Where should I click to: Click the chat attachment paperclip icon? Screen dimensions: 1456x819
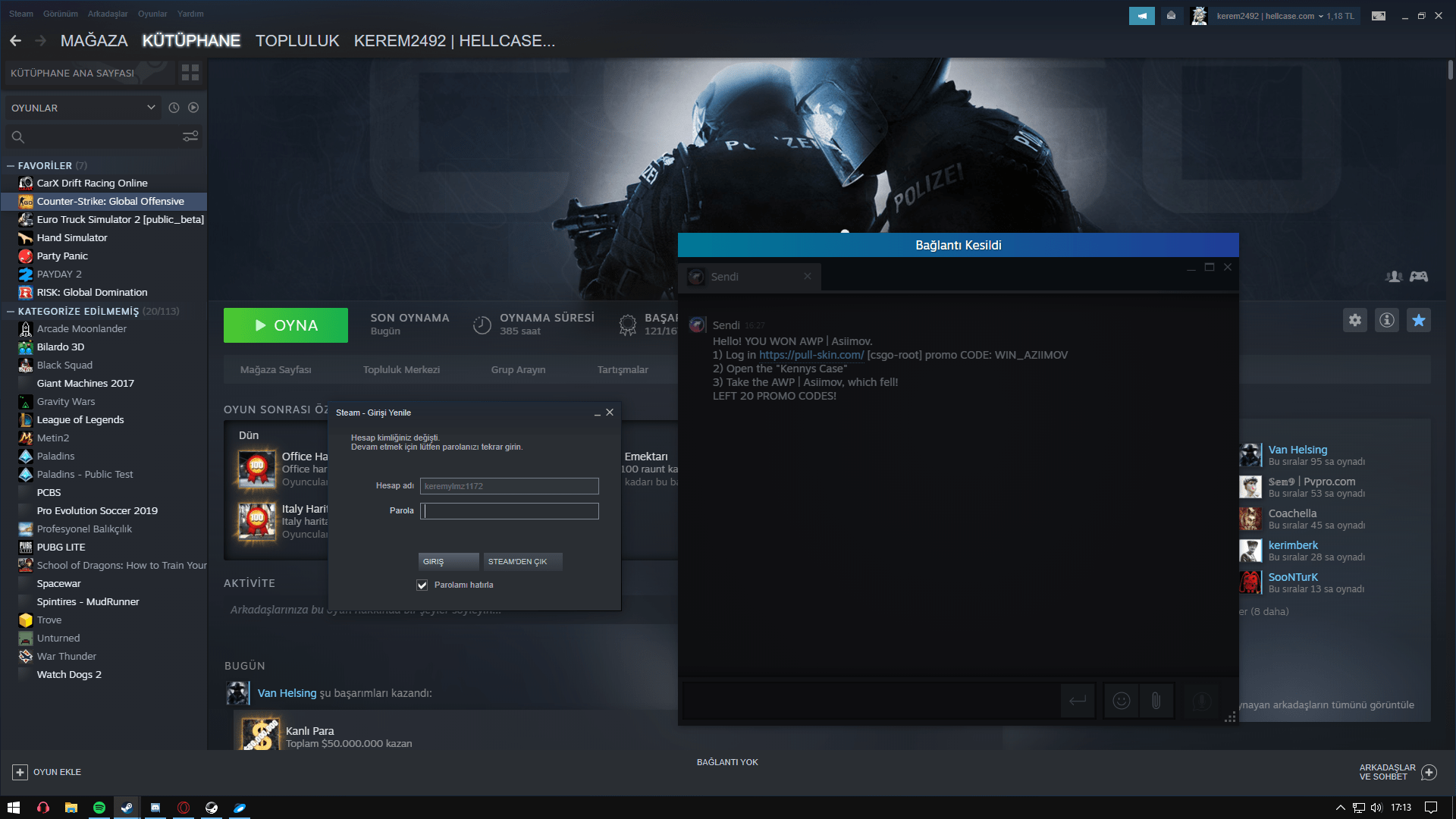point(1156,701)
